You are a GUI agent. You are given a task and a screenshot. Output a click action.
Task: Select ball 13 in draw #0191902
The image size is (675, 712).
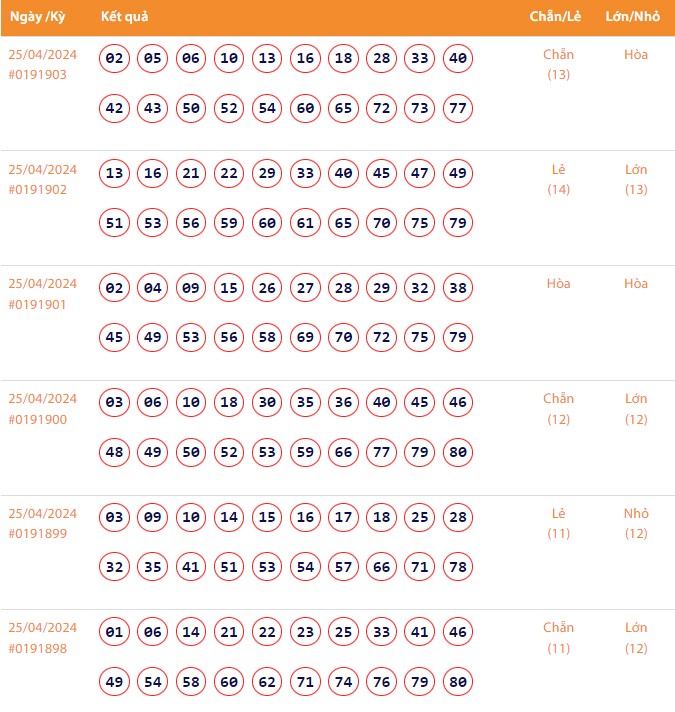(x=115, y=174)
